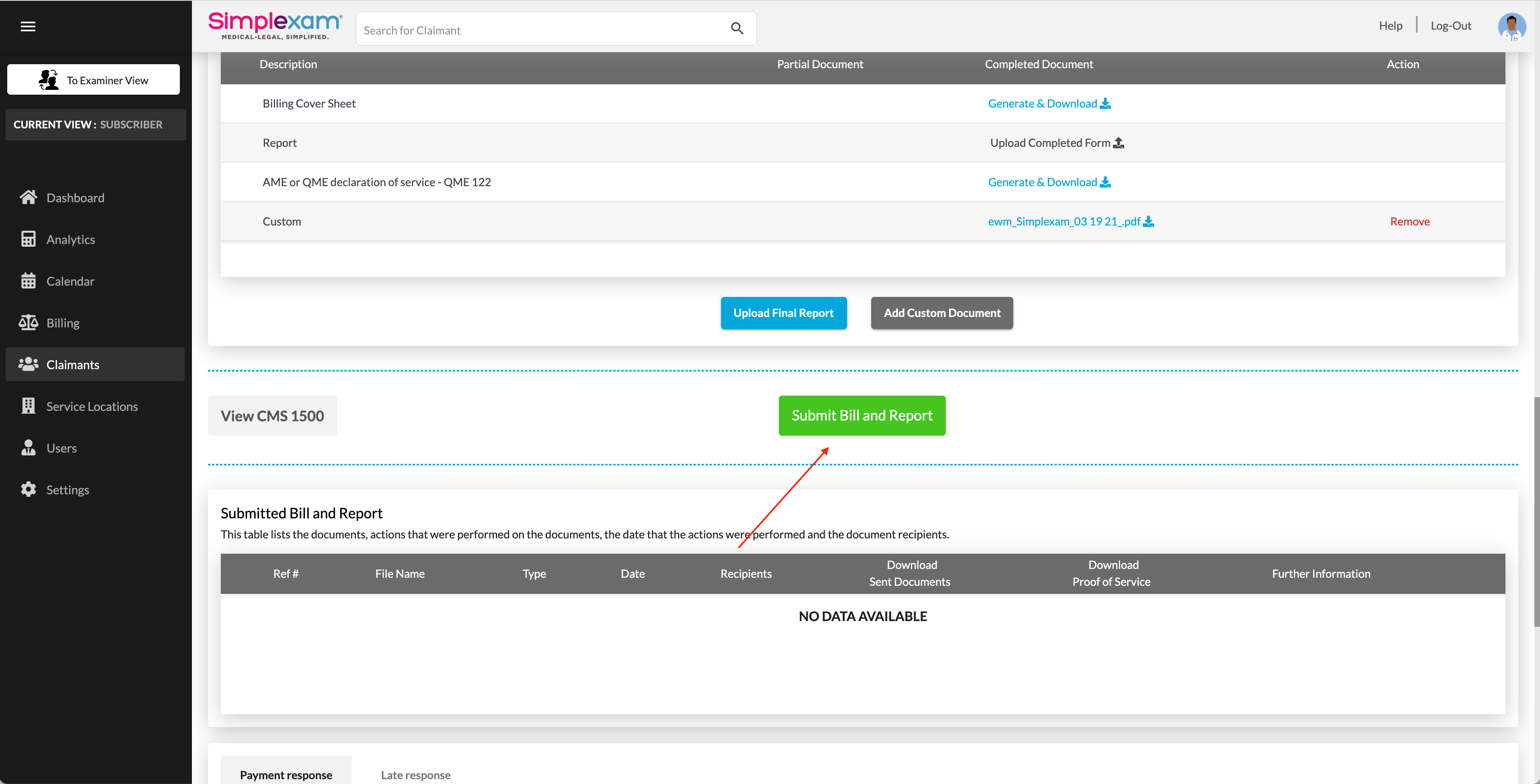This screenshot has width=1540, height=784.
Task: Open Analytics from the calculator icon
Action: (28, 239)
